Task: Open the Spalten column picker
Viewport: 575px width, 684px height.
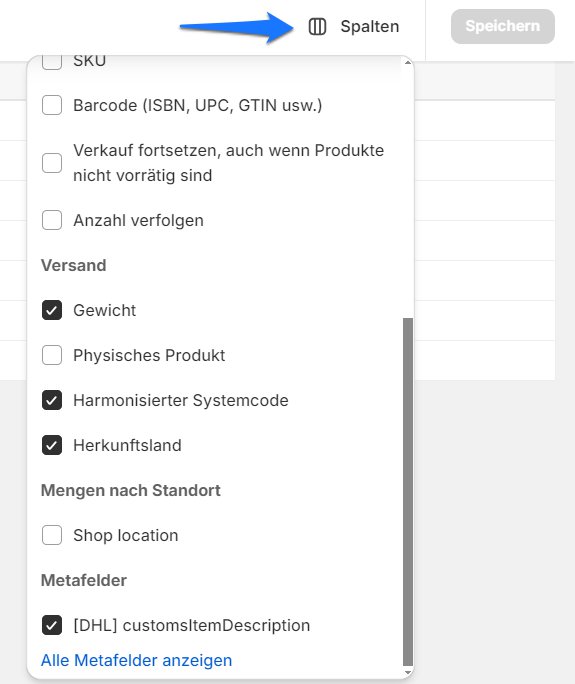Action: (x=354, y=27)
